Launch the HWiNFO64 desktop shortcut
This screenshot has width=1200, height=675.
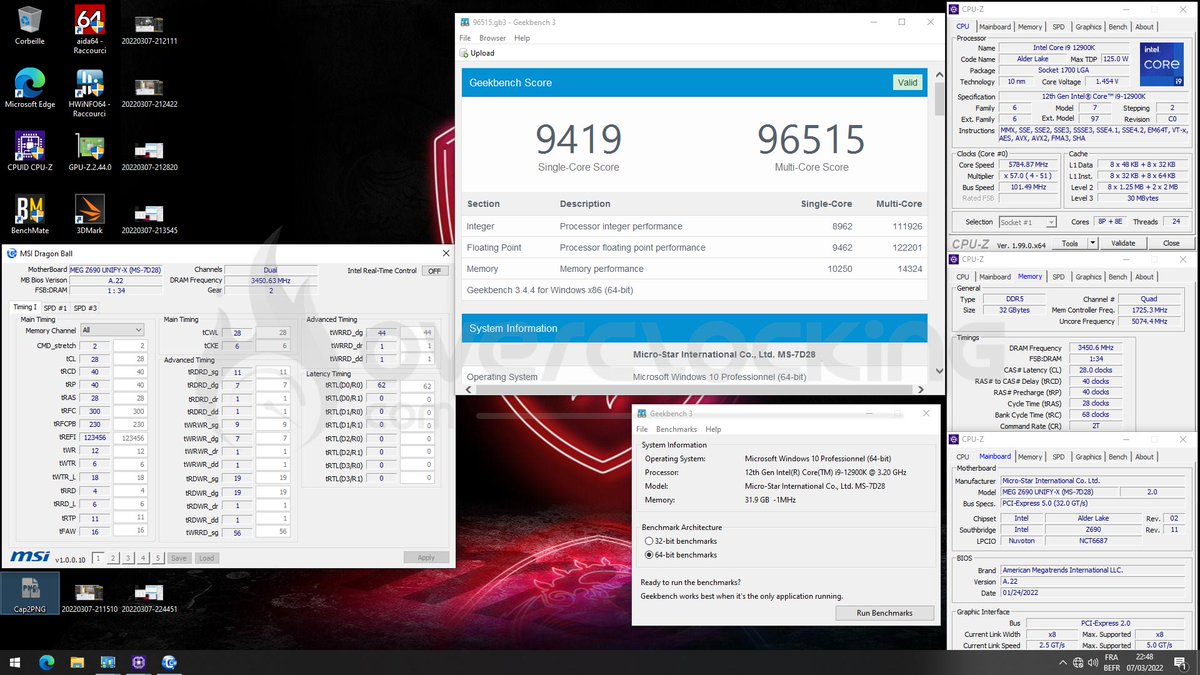pos(90,92)
